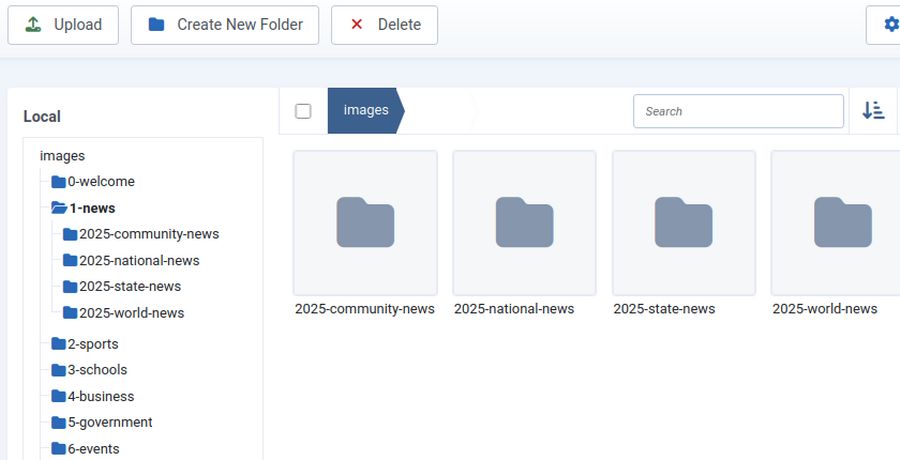Image resolution: width=900 pixels, height=460 pixels.
Task: Select the 2025-state-news folder icon in grid
Action: pyautogui.click(x=683, y=223)
